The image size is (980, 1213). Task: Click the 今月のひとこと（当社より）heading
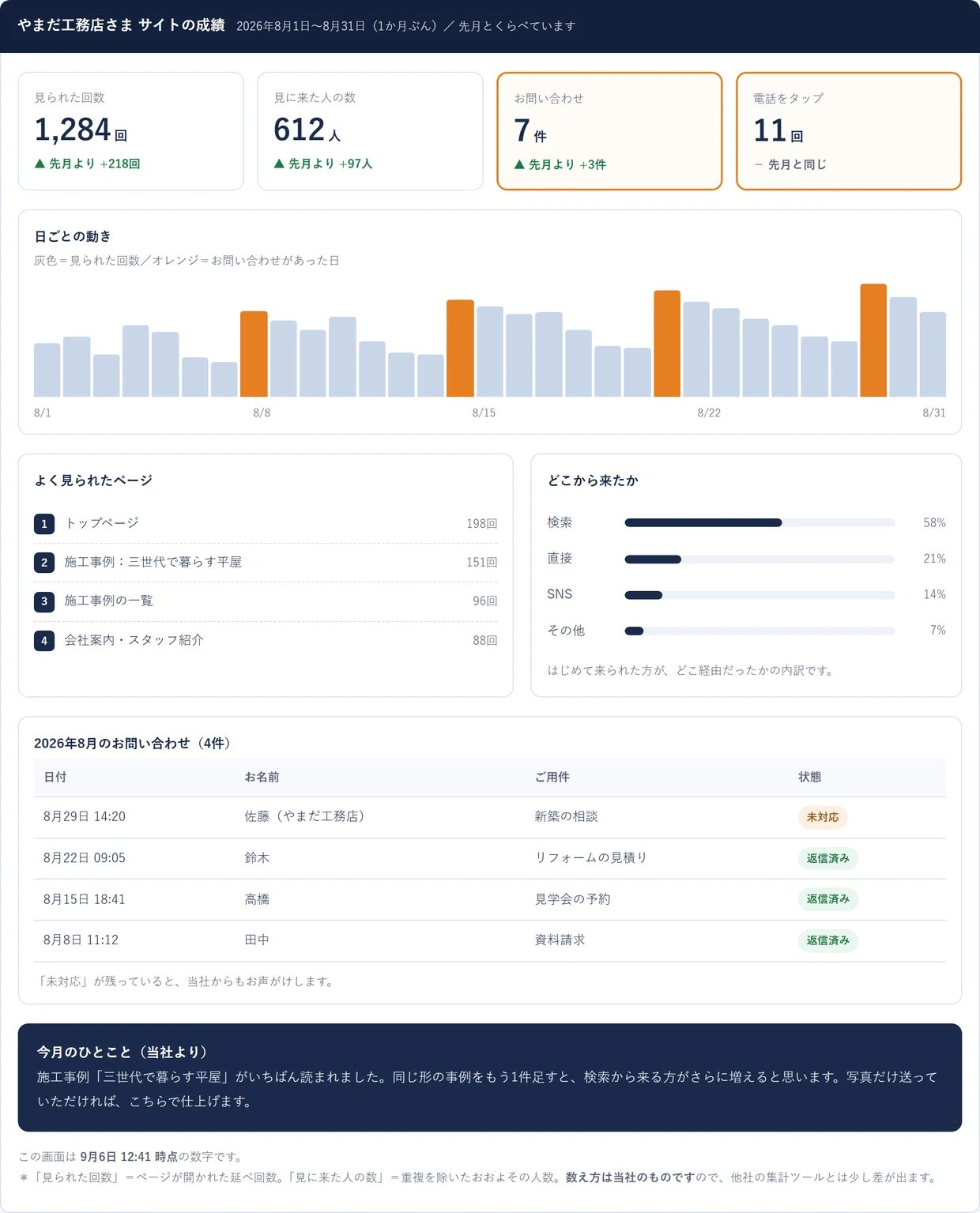[x=125, y=1053]
